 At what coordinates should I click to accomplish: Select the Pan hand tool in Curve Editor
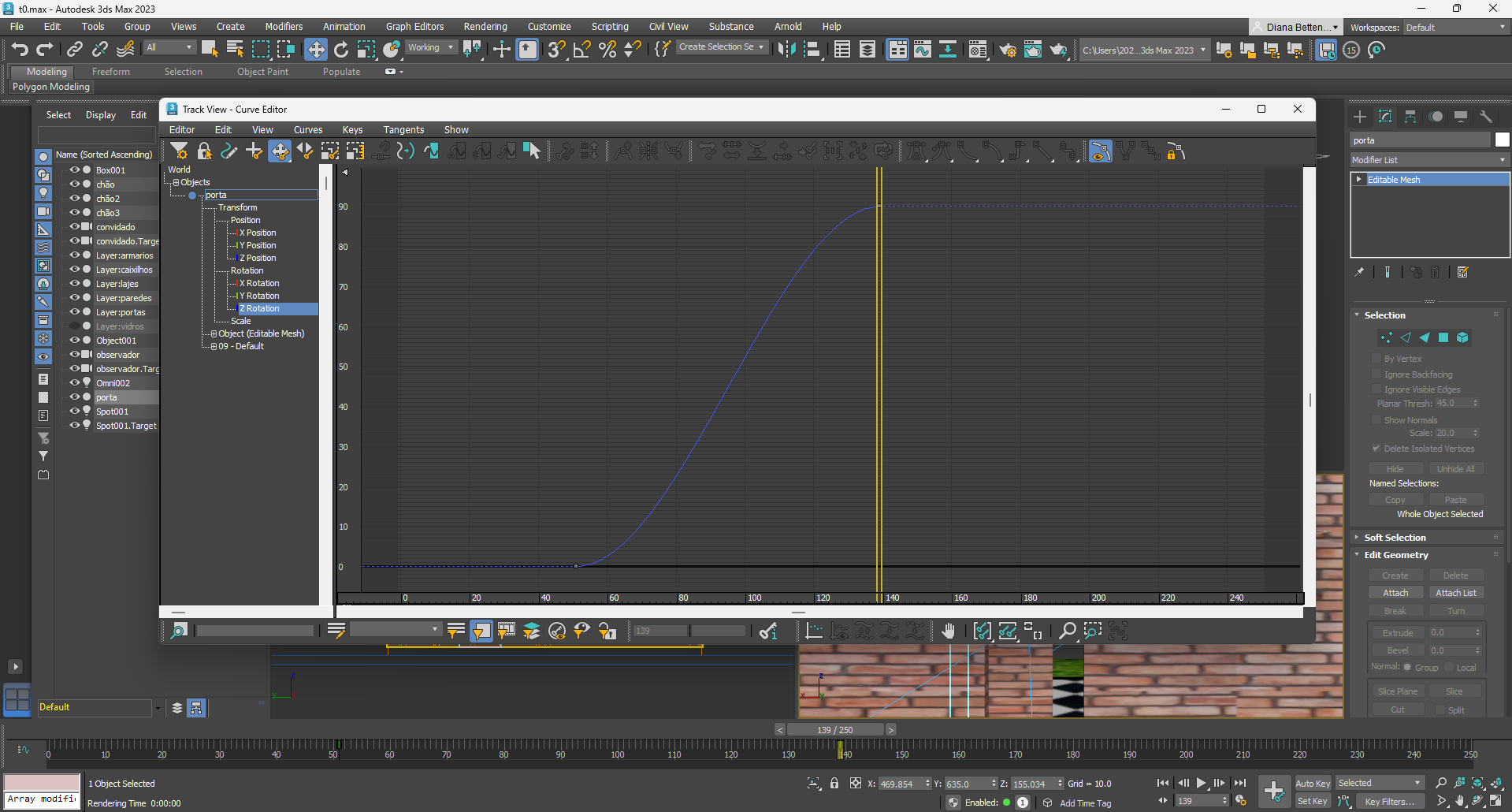tap(948, 631)
